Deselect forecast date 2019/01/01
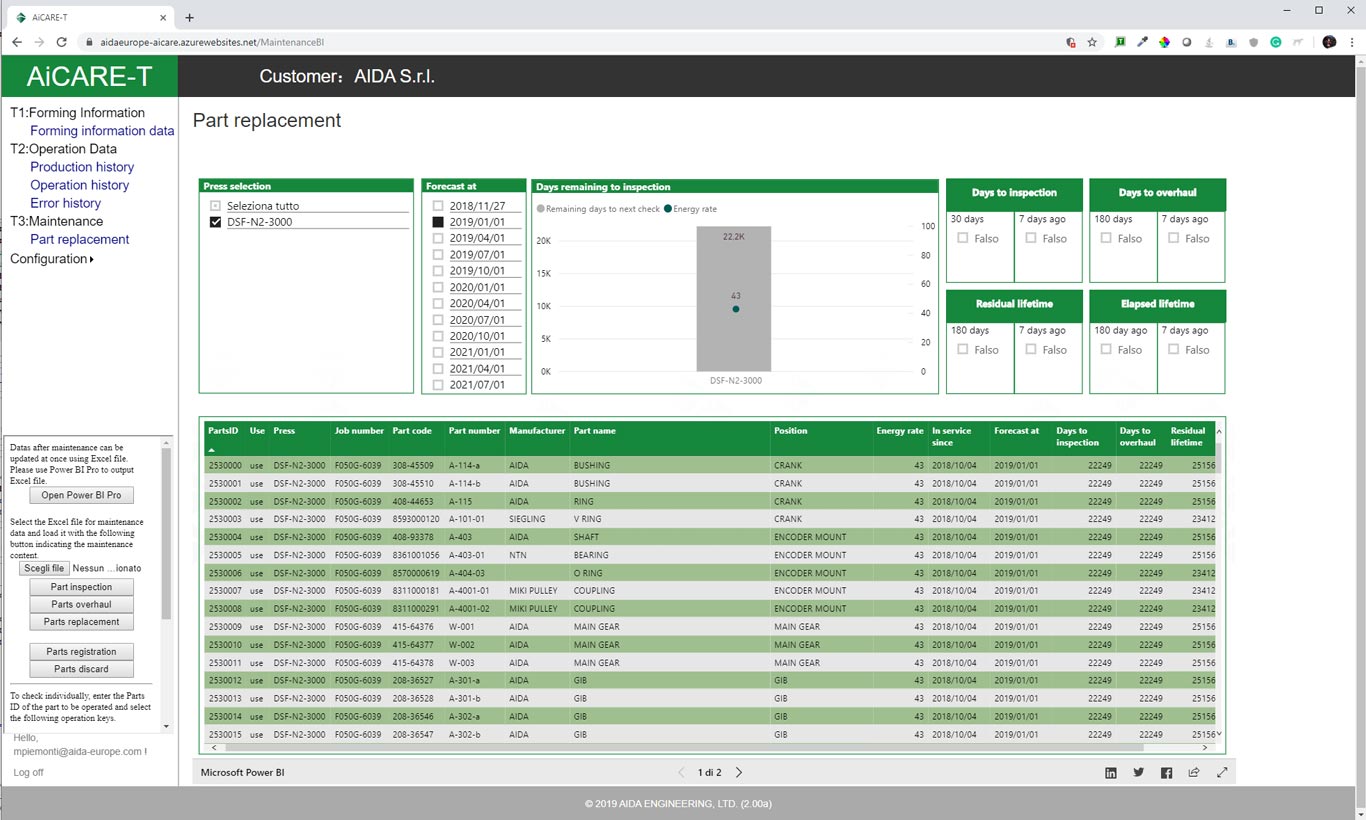The image size is (1366, 820). [x=438, y=222]
